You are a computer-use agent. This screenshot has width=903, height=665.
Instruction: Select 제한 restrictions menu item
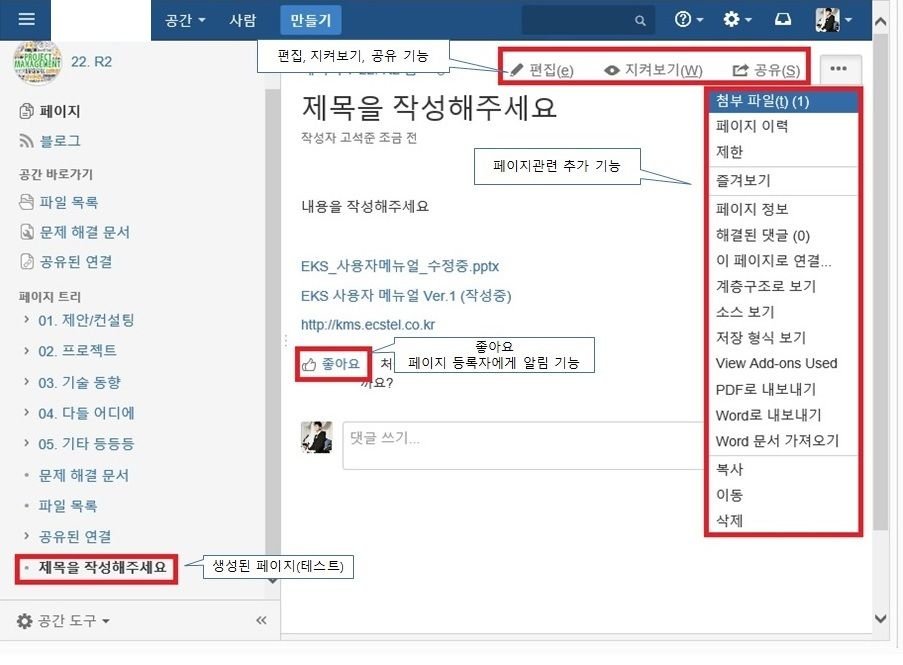(783, 152)
